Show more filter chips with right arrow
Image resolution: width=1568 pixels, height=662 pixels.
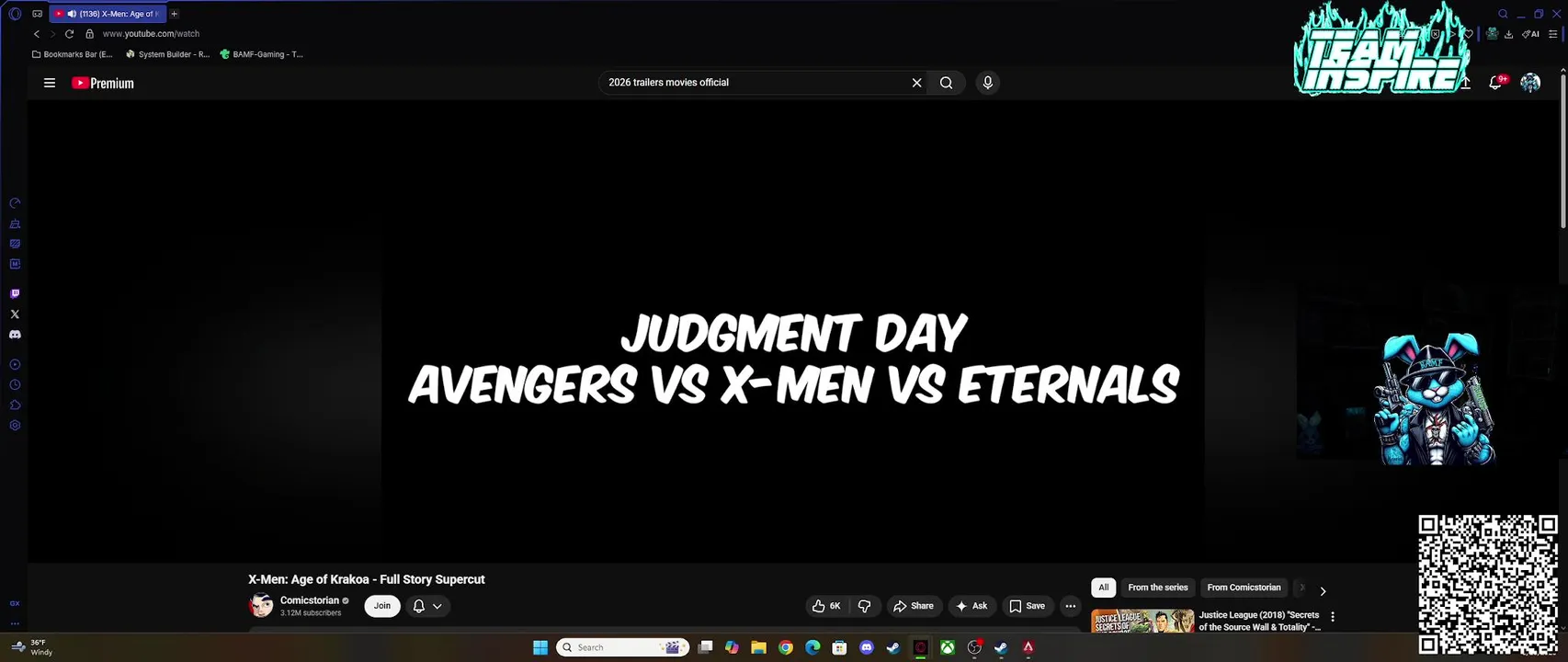pyautogui.click(x=1323, y=591)
